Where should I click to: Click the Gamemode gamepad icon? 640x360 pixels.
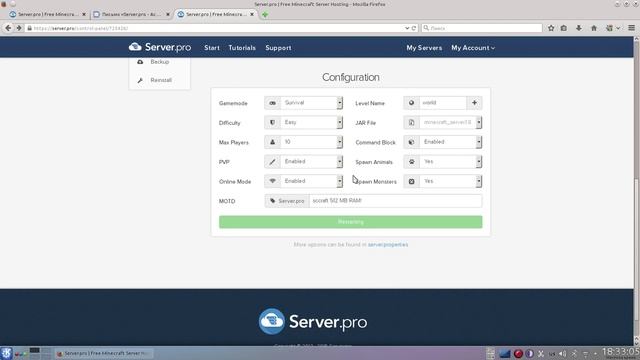(273, 103)
